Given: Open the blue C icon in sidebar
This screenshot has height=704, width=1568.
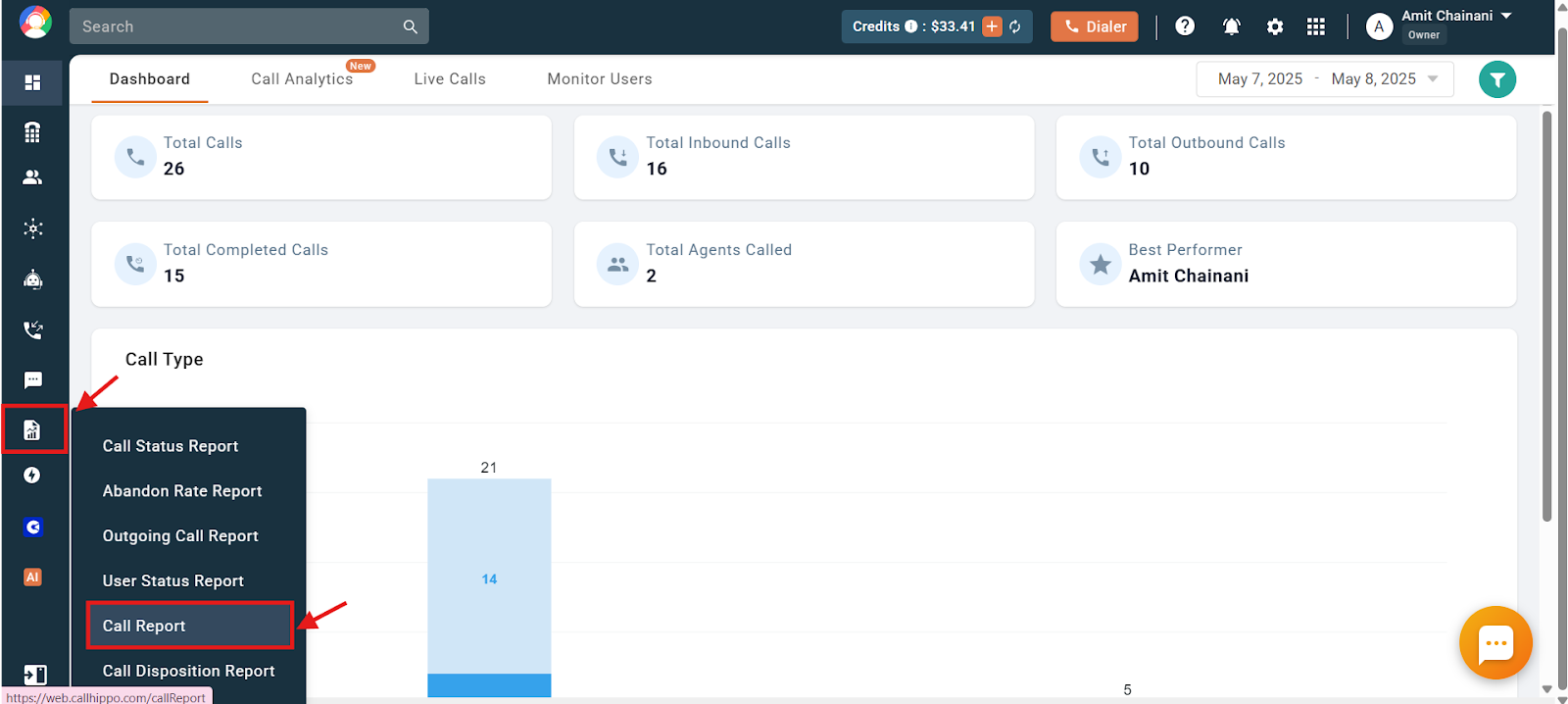Looking at the screenshot, I should (32, 528).
